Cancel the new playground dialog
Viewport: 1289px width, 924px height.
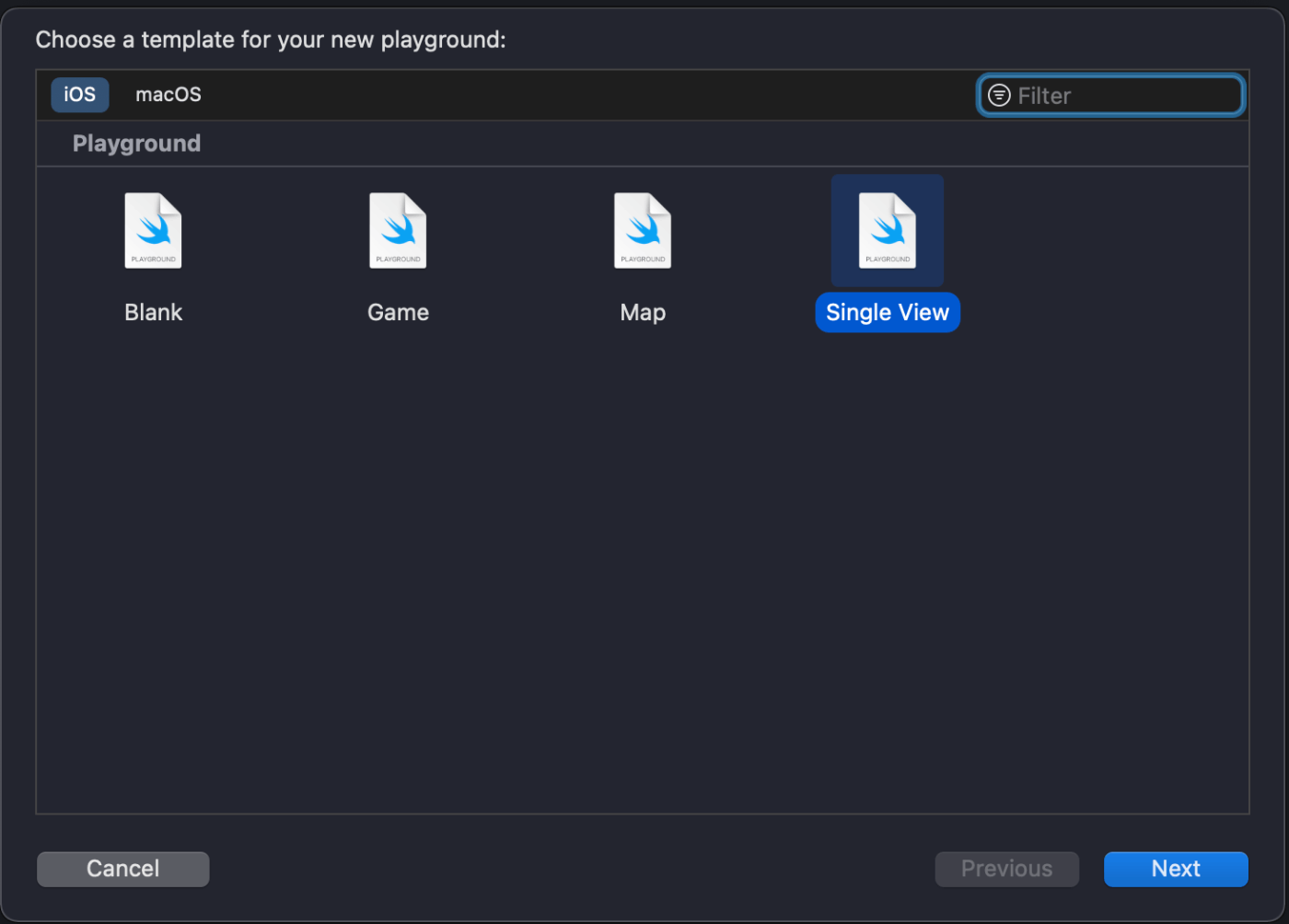123,869
